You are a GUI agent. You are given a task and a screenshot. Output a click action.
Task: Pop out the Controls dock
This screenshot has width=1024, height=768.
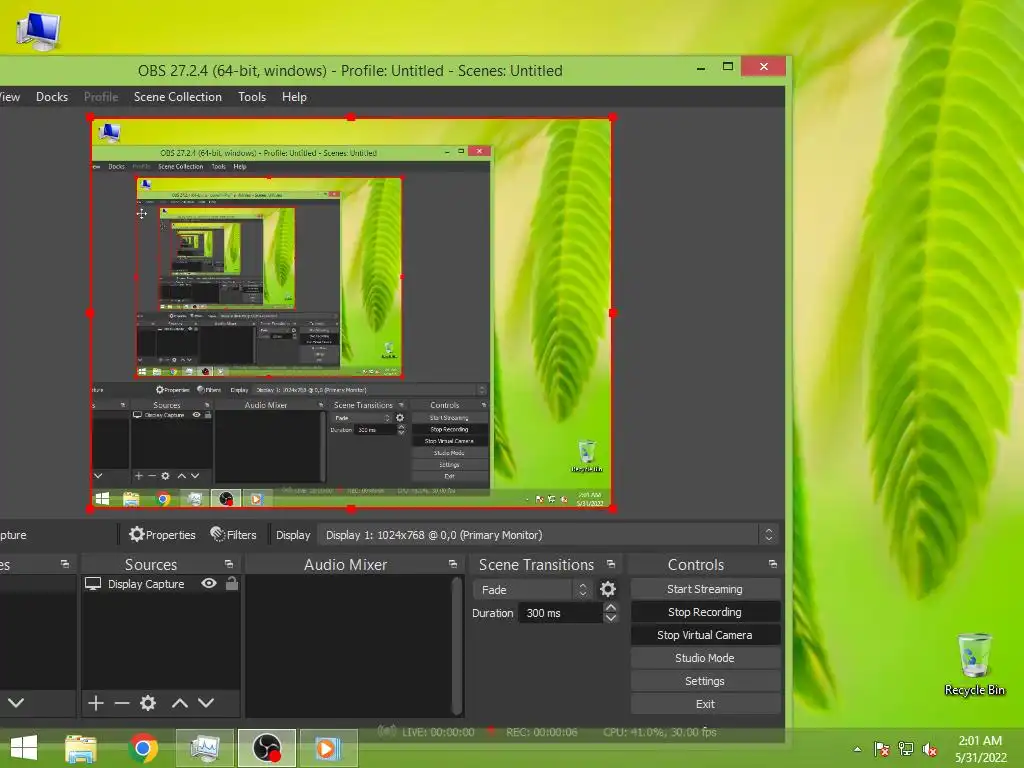pyautogui.click(x=773, y=564)
